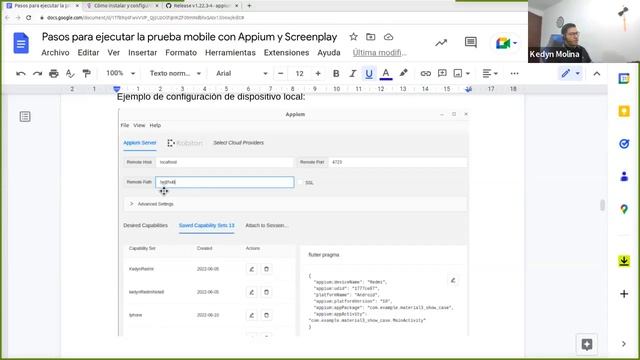
Task: Open the three-dot more options menu
Action: tap(514, 73)
